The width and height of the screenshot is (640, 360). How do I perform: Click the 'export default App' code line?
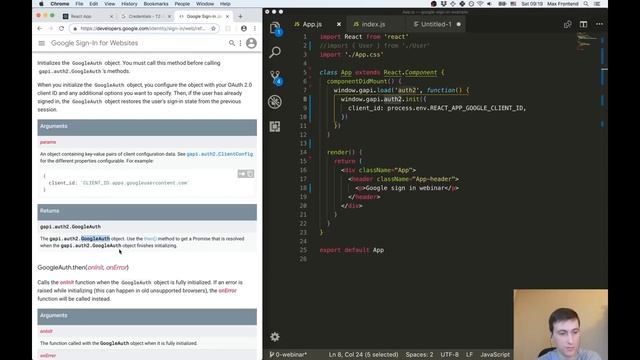tap(352, 250)
